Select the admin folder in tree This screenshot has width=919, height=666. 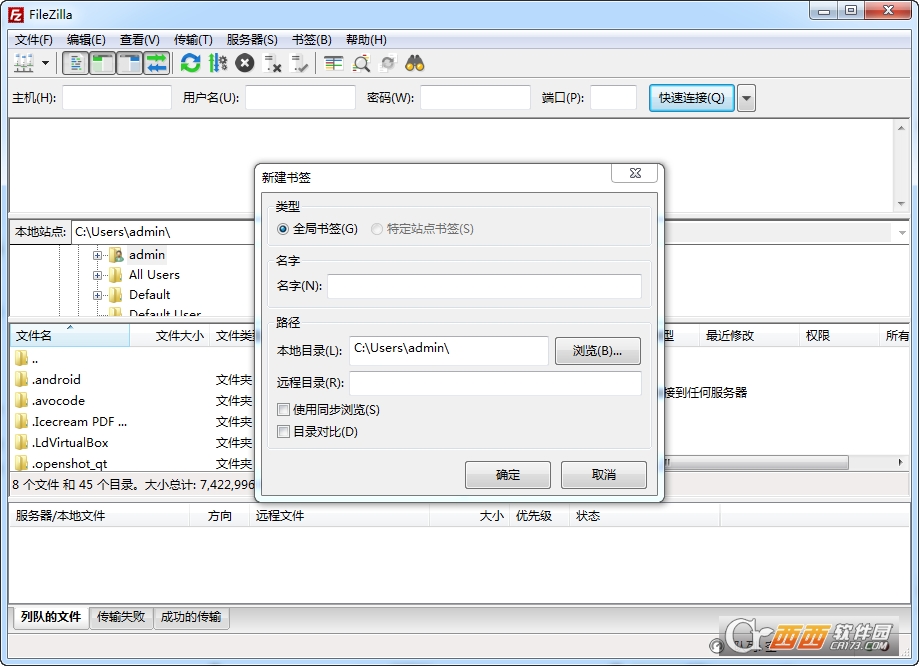[x=147, y=254]
